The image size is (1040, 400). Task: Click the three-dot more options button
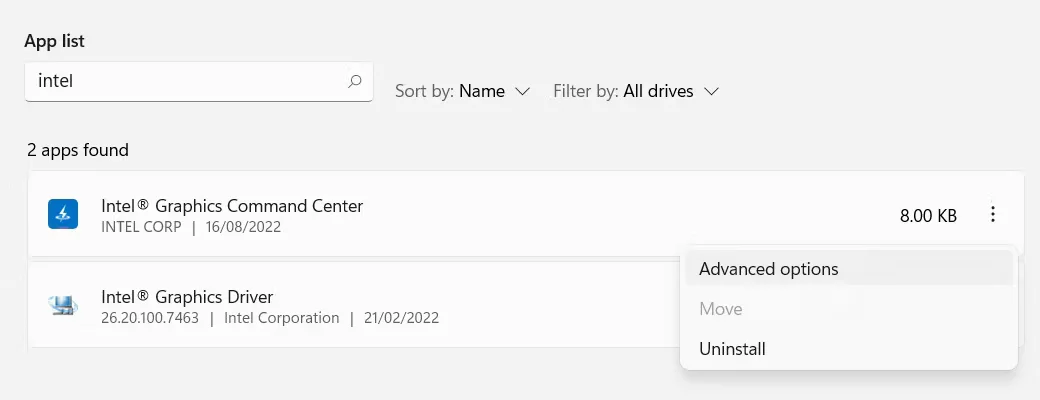pyautogui.click(x=992, y=214)
